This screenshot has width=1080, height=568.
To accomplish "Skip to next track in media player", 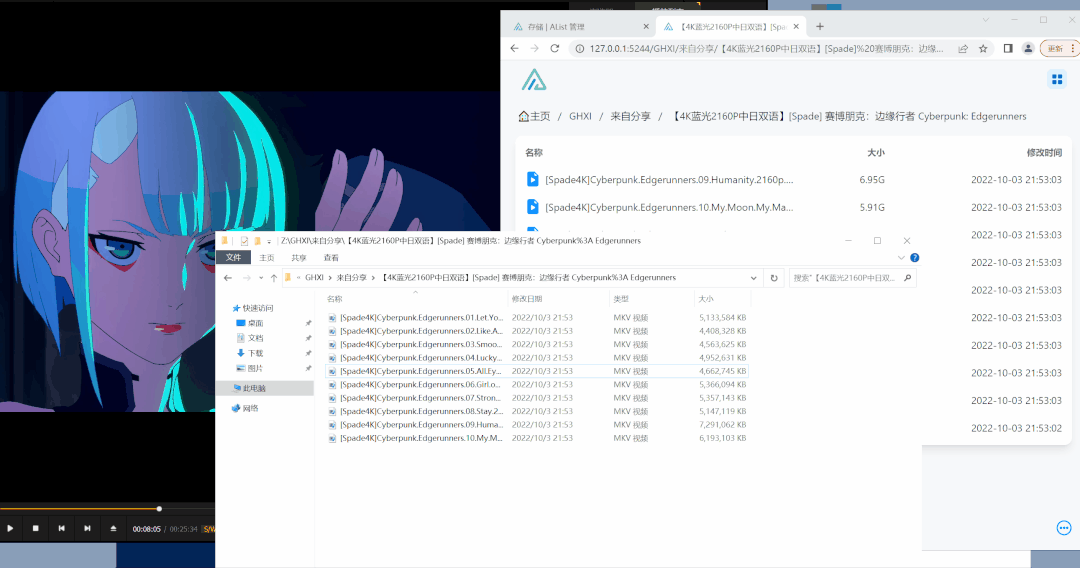I will (87, 529).
